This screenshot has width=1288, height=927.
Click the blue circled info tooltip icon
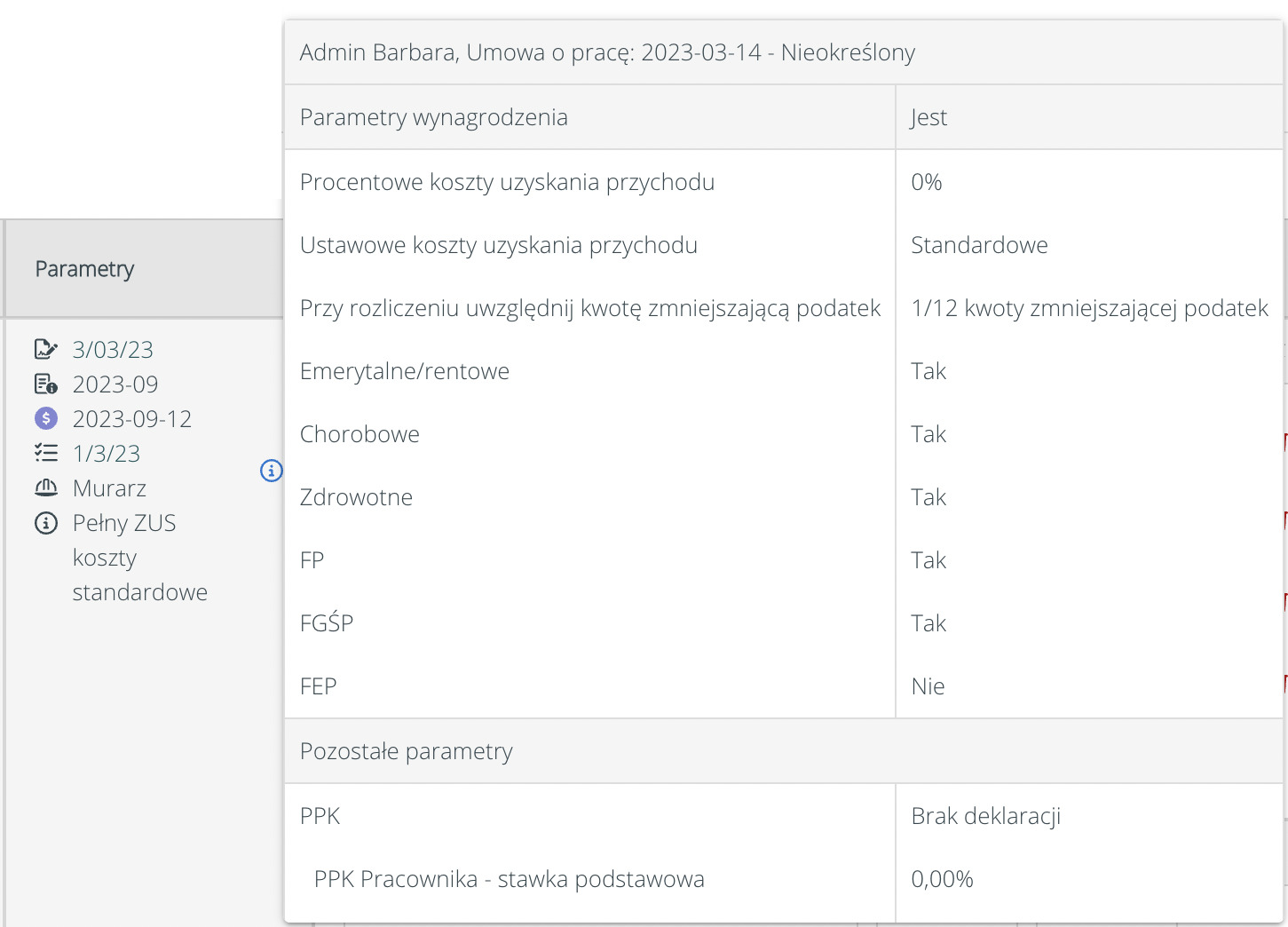[272, 471]
